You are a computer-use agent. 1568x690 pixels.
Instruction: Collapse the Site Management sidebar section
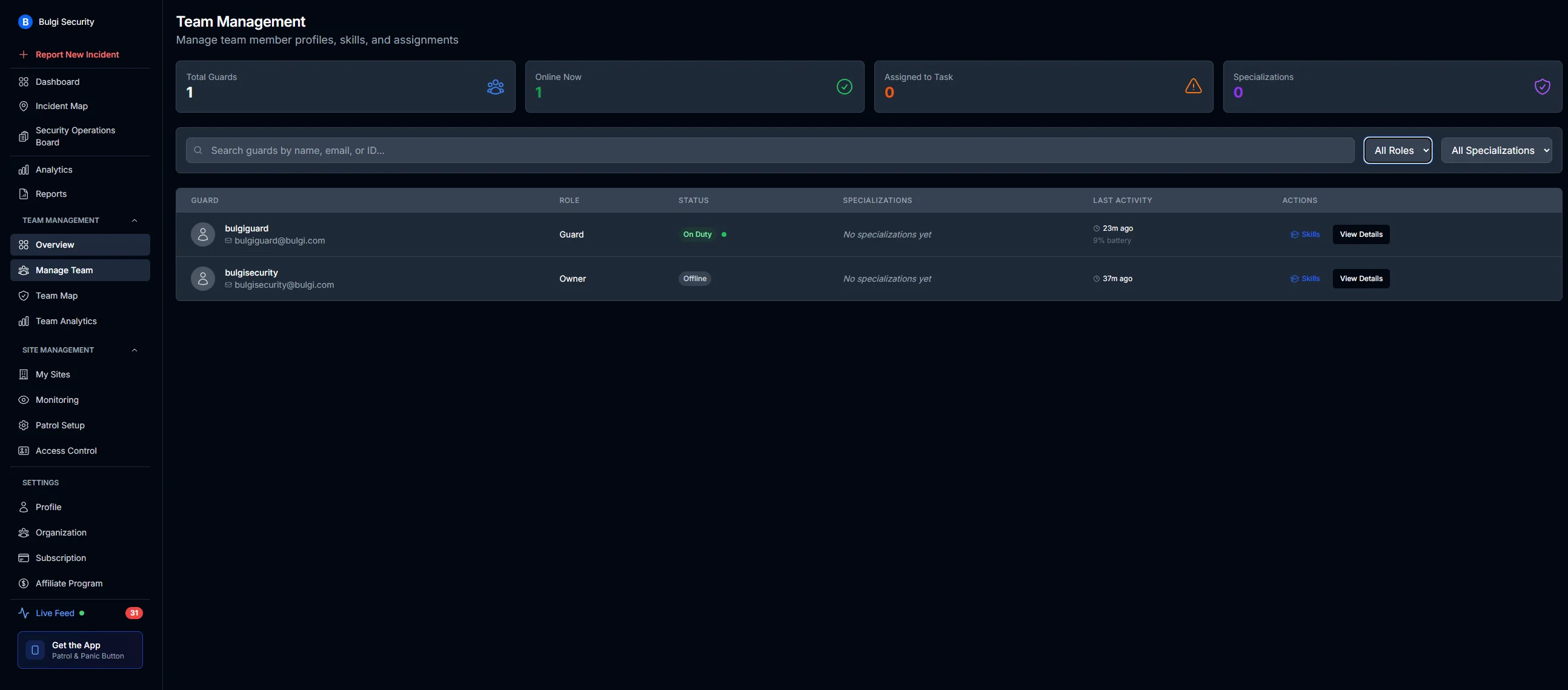(x=135, y=350)
